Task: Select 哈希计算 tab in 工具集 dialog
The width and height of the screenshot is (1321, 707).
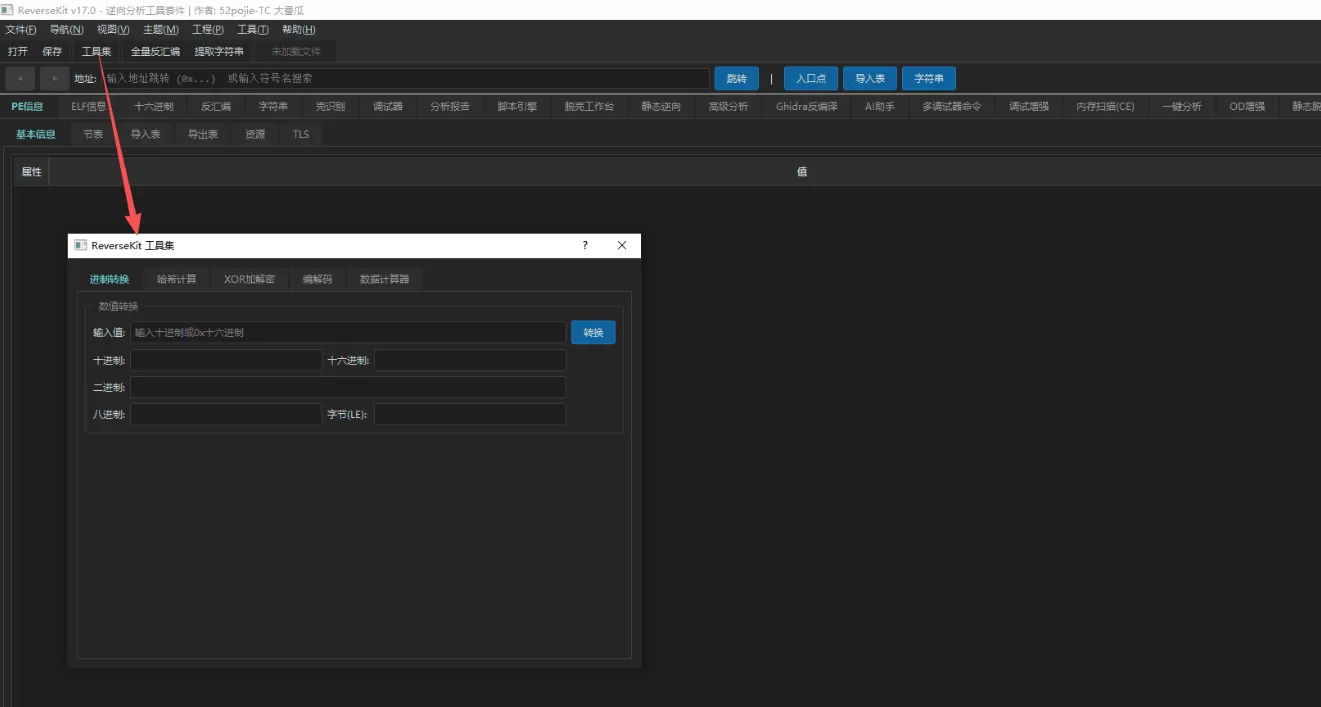Action: coord(177,279)
